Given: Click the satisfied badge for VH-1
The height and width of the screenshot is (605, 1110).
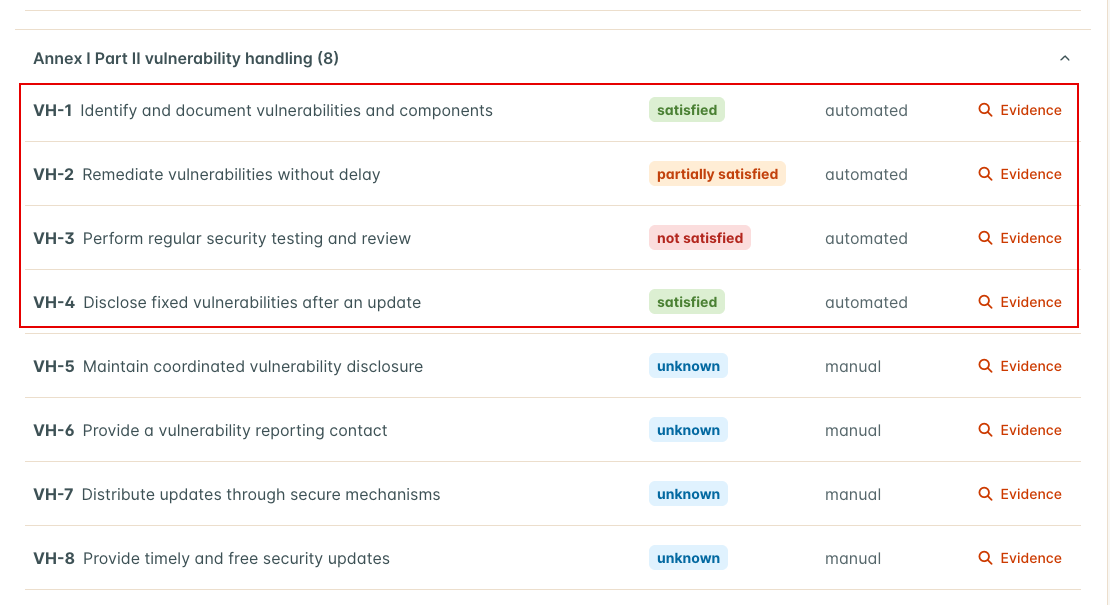Looking at the screenshot, I should (687, 110).
